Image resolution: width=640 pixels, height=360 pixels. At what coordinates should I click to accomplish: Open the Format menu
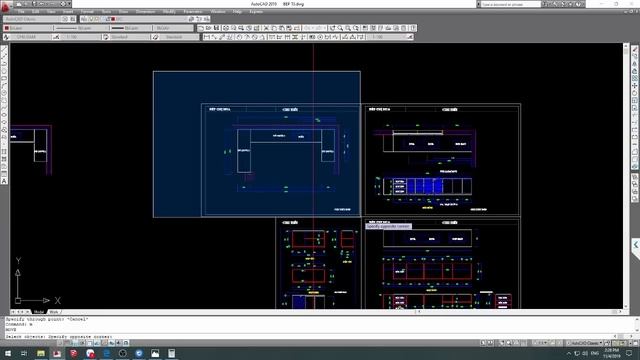pyautogui.click(x=87, y=11)
